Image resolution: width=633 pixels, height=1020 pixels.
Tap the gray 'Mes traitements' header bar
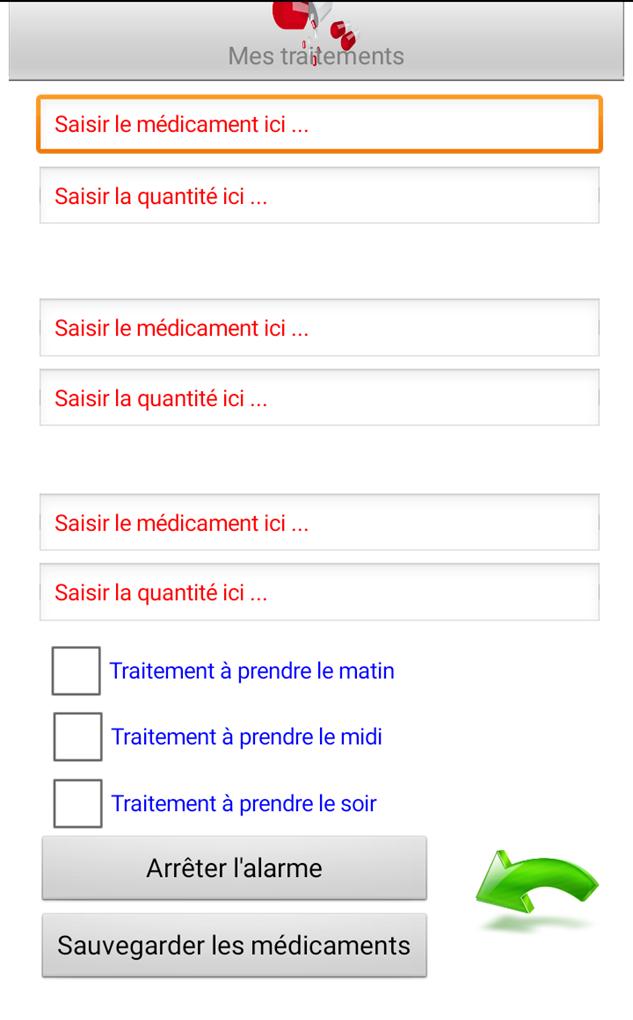pos(316,40)
